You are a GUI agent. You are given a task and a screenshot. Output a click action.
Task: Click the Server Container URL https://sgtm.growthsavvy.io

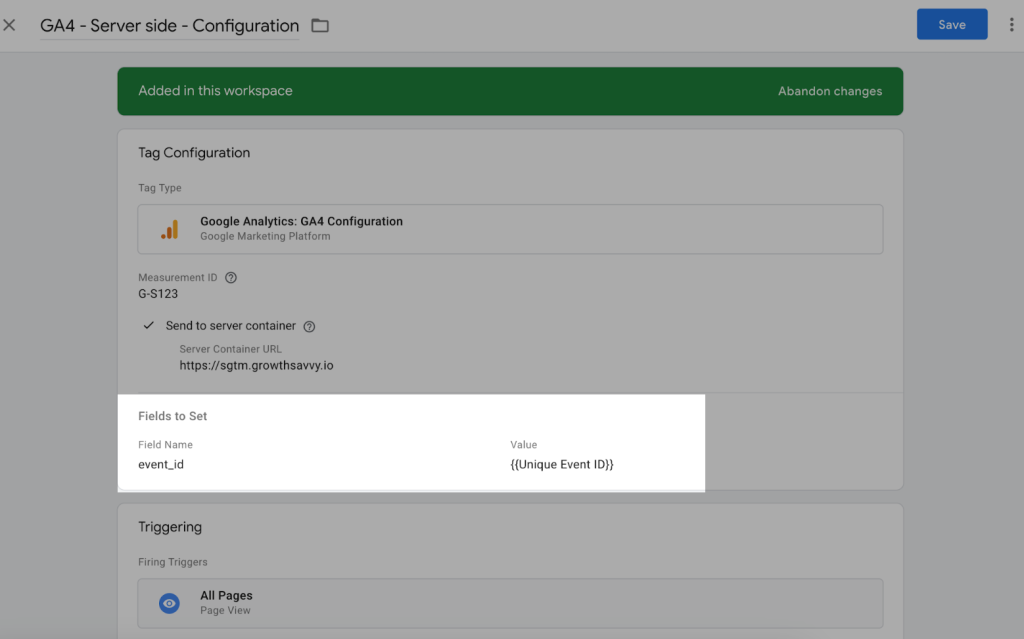coord(256,365)
